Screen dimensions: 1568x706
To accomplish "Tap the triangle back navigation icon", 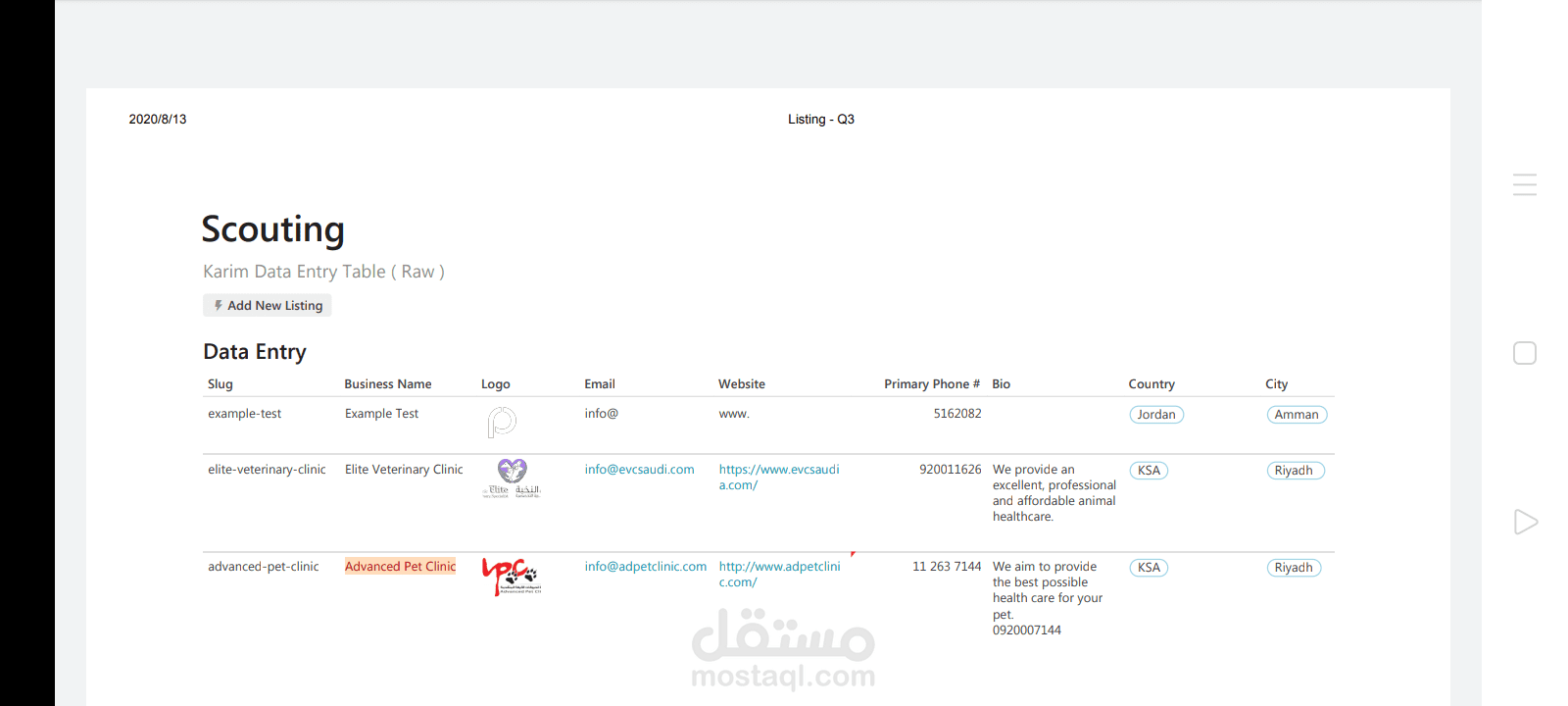I will (x=1526, y=522).
